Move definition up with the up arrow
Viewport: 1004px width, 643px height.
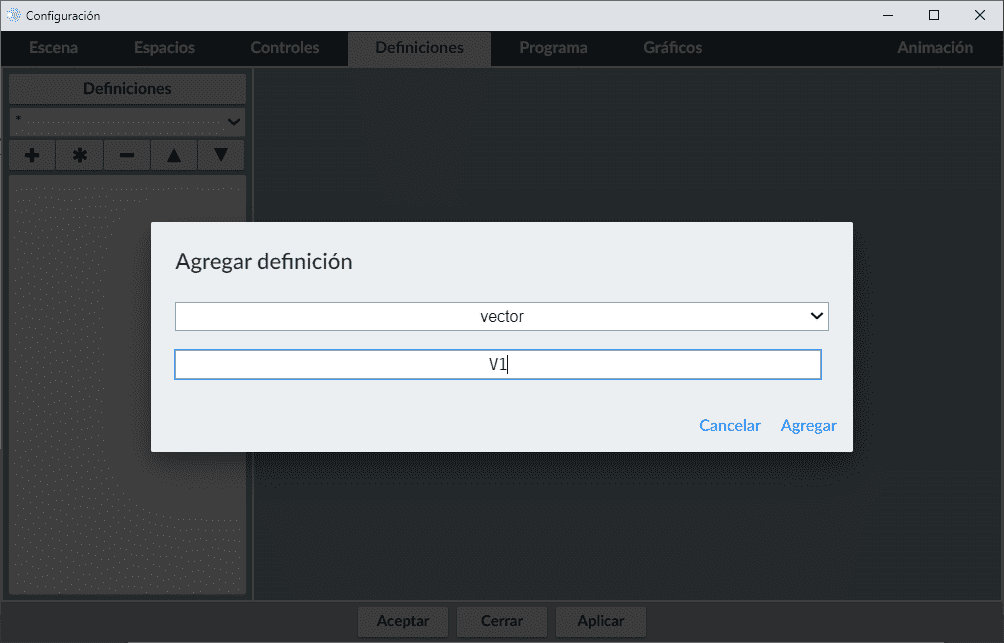point(174,155)
